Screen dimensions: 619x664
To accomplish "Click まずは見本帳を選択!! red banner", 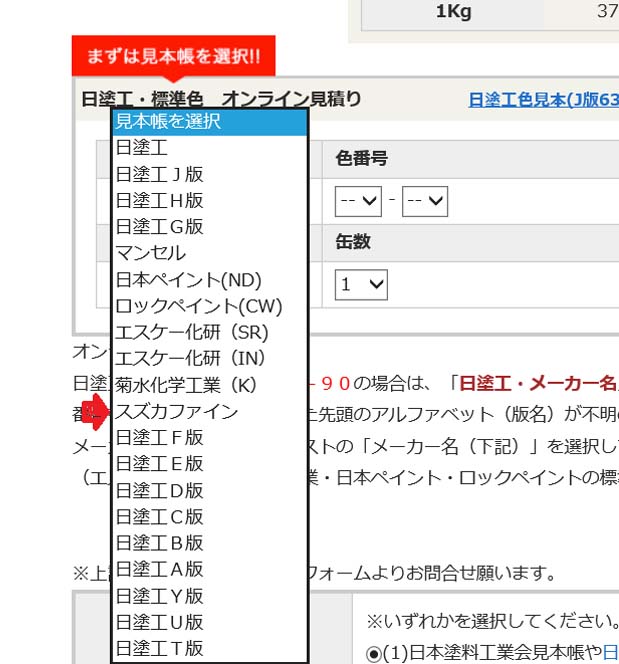I will pos(174,56).
